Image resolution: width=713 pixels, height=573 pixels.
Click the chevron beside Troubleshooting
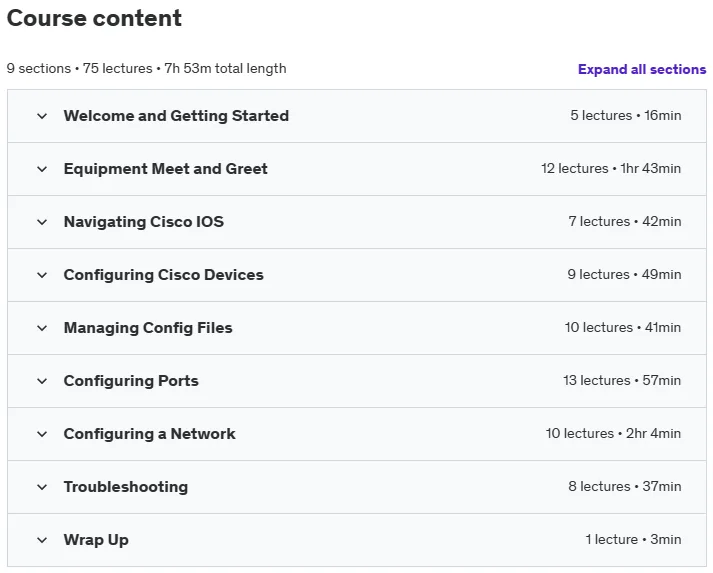click(x=42, y=487)
